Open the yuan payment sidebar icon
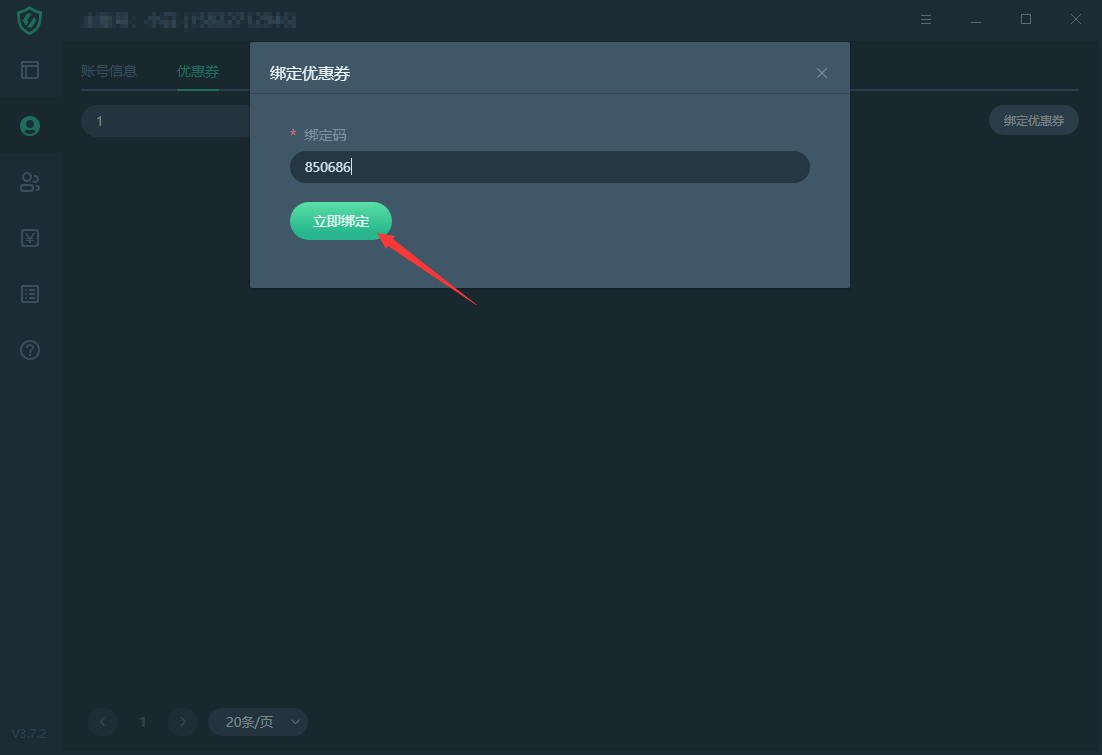The image size is (1102, 755). click(x=30, y=238)
